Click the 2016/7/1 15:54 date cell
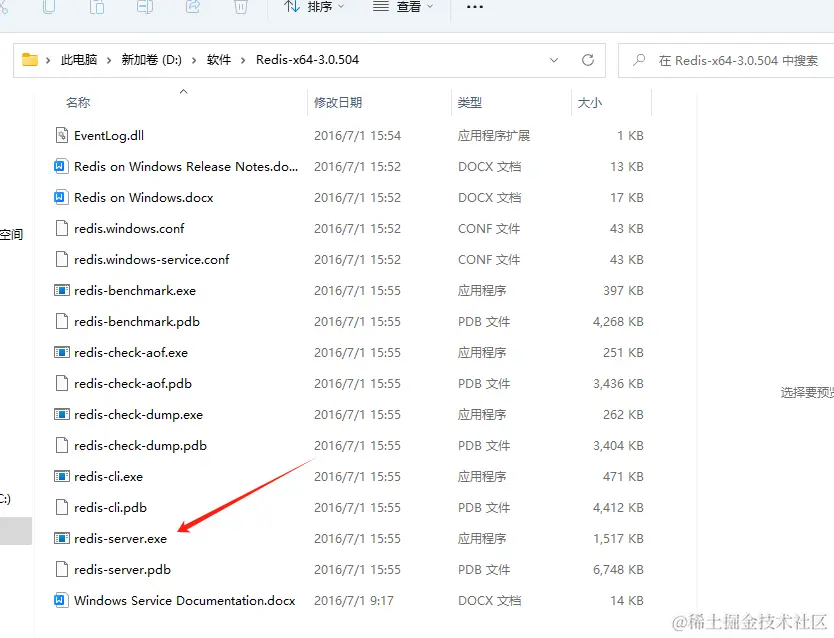834x638 pixels. pyautogui.click(x=357, y=136)
